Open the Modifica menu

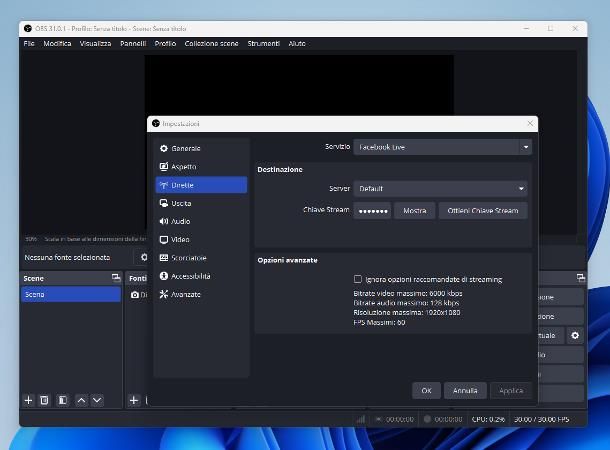(57, 44)
